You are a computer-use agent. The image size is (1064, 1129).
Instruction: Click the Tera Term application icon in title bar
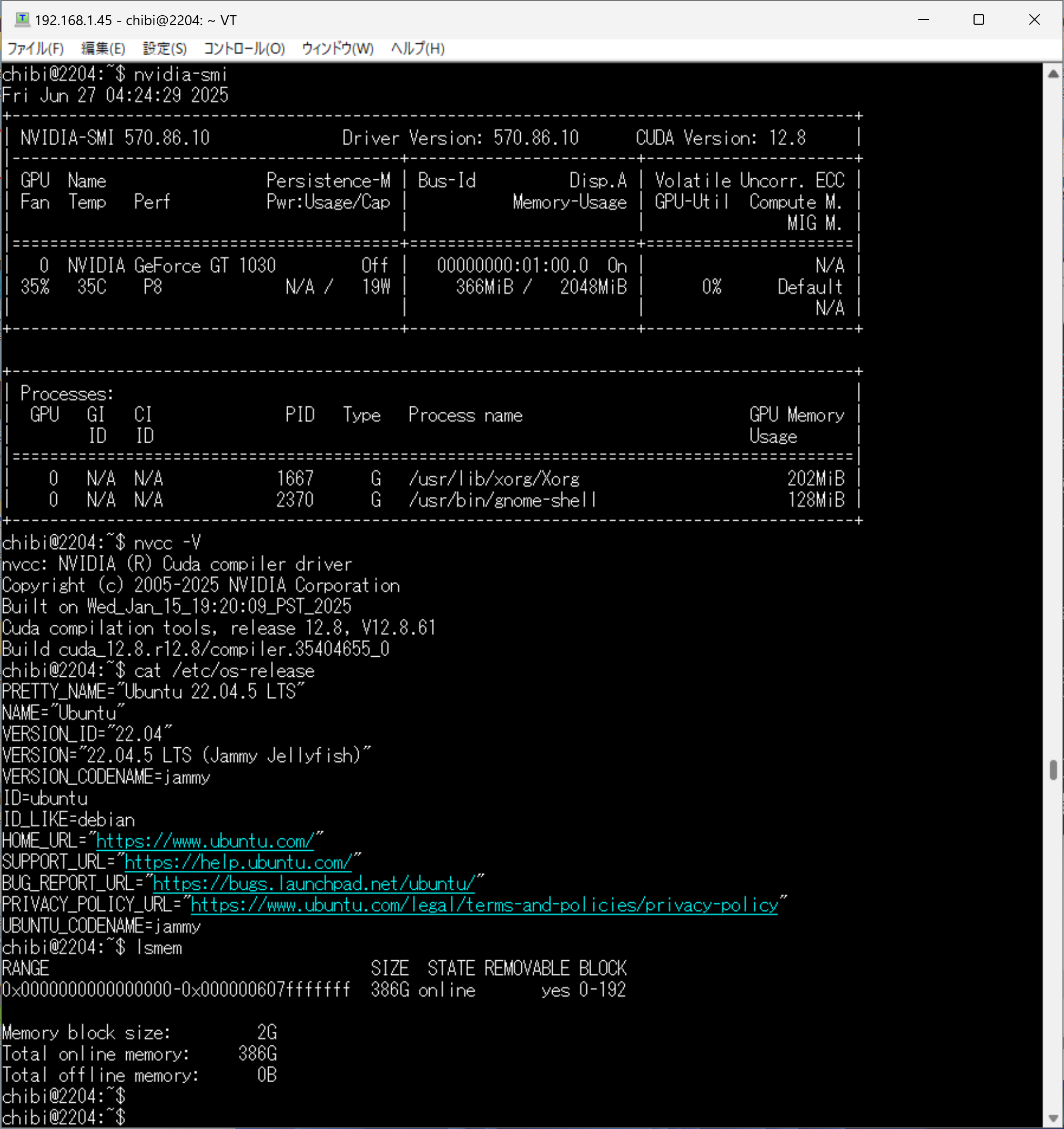click(22, 20)
